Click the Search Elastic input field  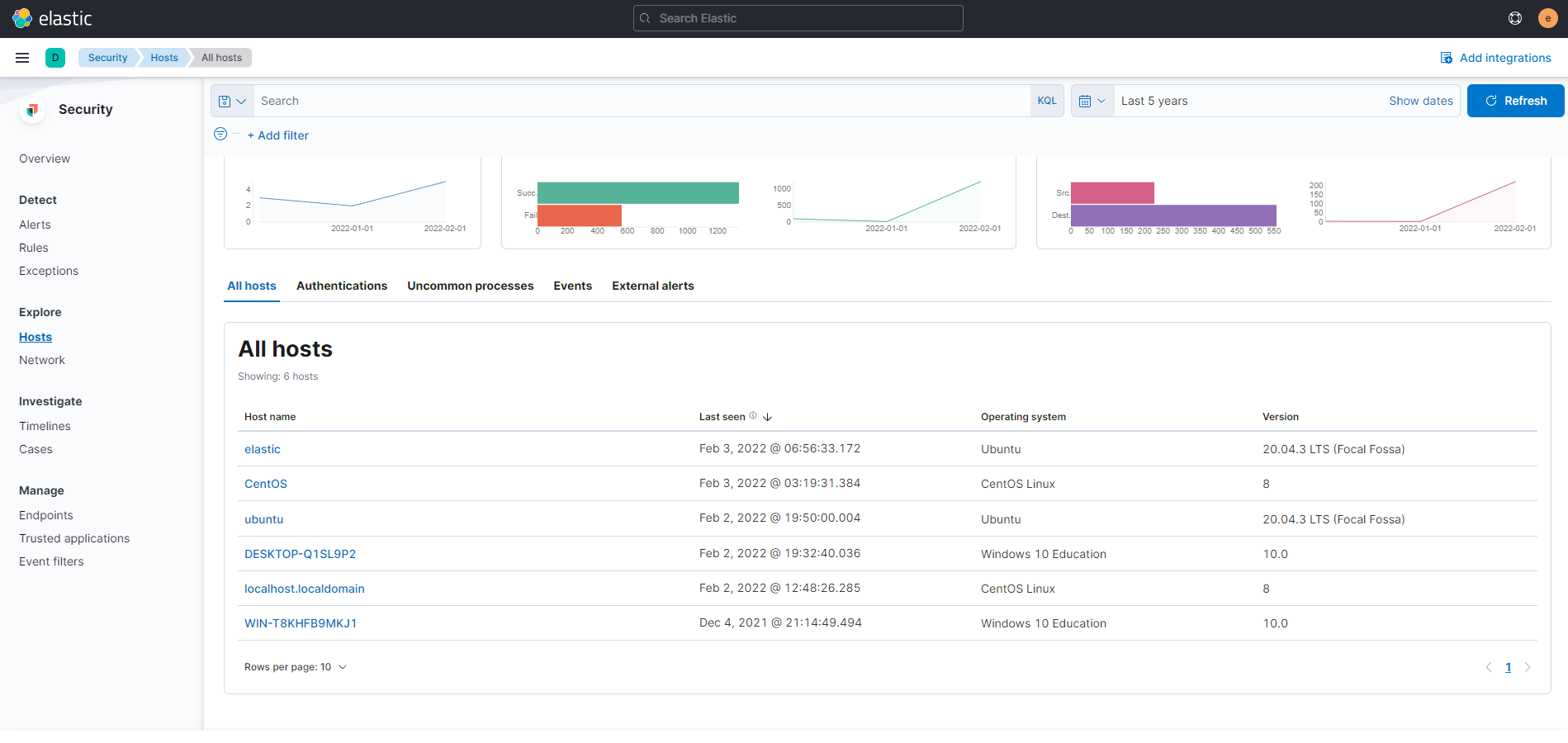[x=798, y=18]
